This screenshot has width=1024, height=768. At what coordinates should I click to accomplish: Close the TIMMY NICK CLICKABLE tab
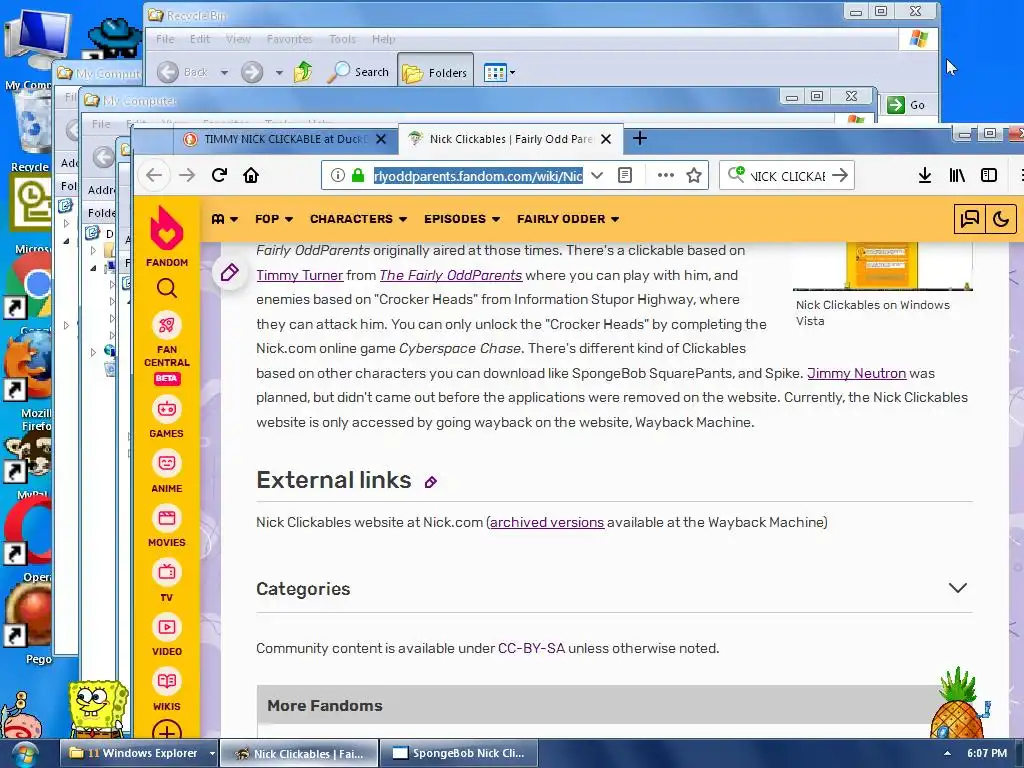click(381, 139)
